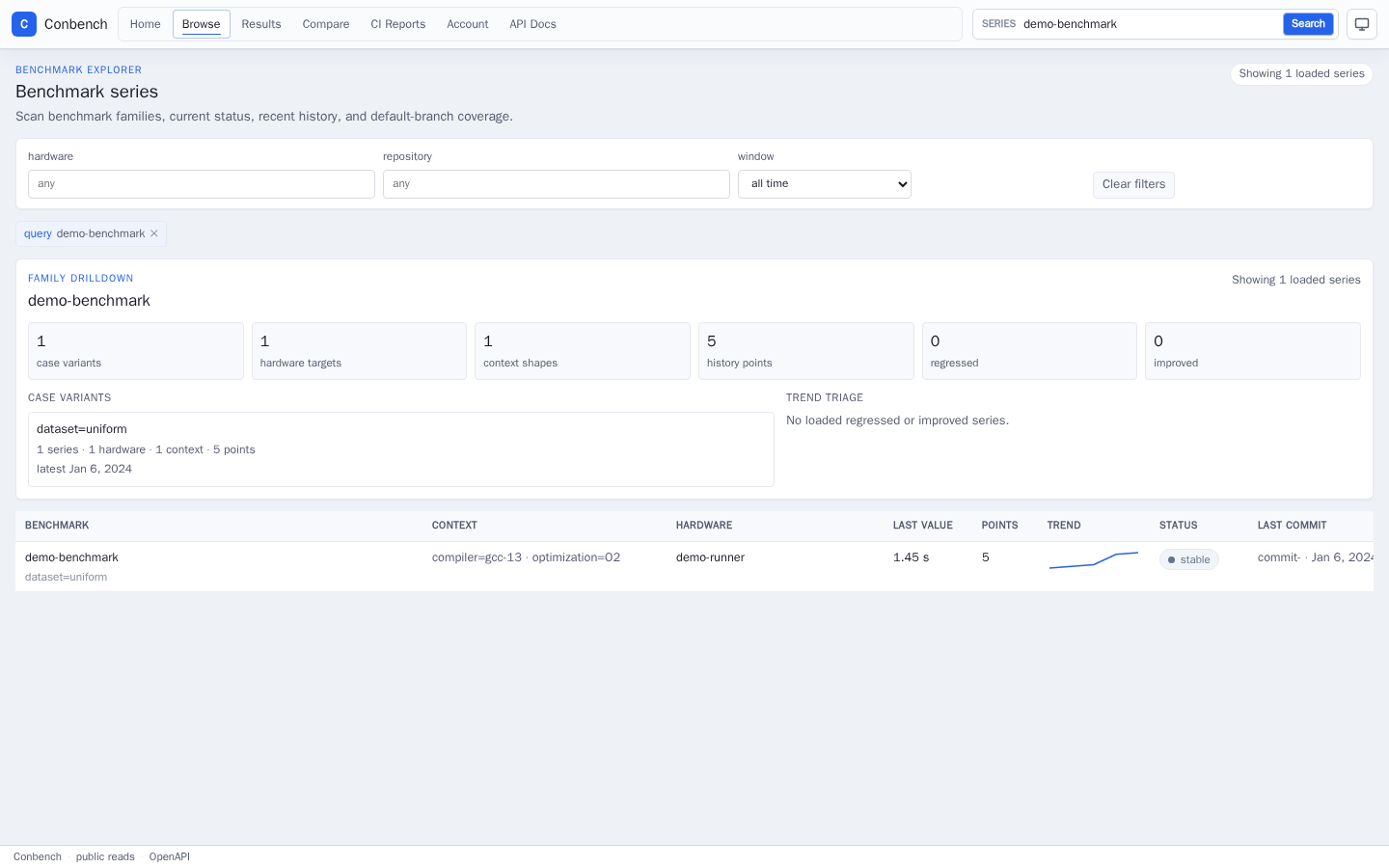
Task: Click the stable status badge
Action: [1189, 559]
